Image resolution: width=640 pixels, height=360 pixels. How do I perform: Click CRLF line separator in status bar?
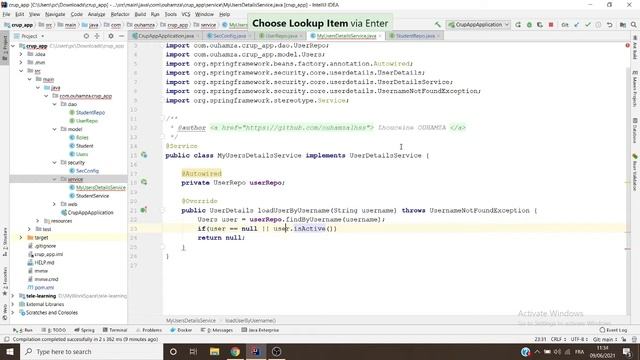[x=558, y=339]
